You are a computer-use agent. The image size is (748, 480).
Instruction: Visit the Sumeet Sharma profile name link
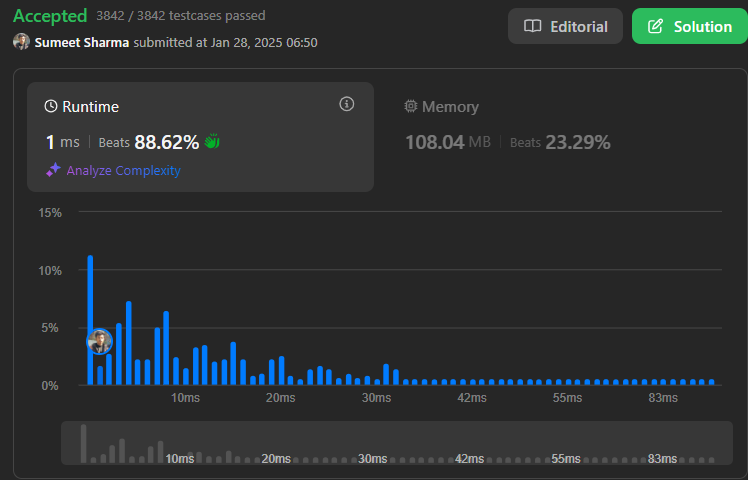pos(82,42)
